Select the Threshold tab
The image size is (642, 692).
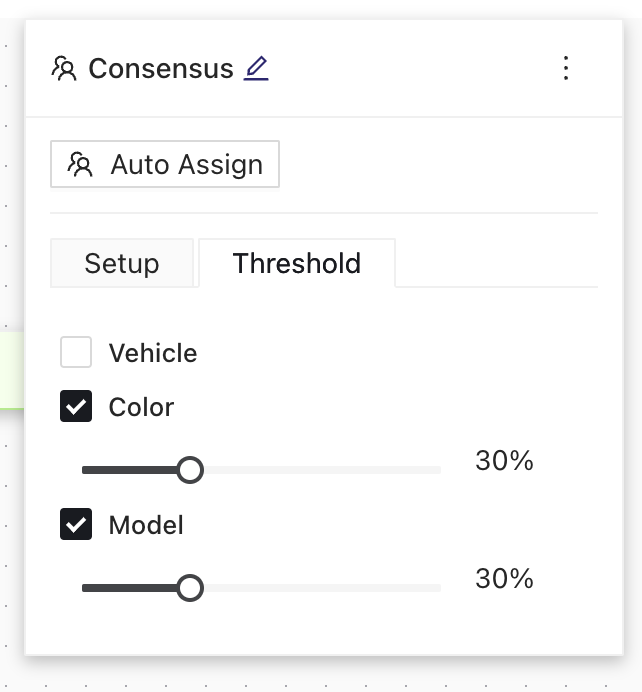coord(297,263)
